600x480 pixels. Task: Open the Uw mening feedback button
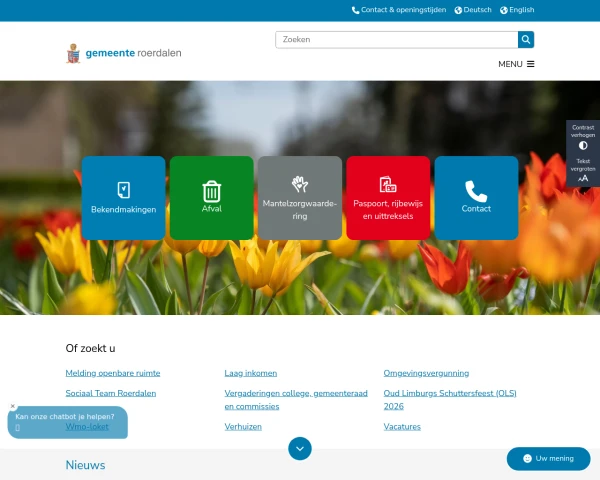(x=548, y=459)
